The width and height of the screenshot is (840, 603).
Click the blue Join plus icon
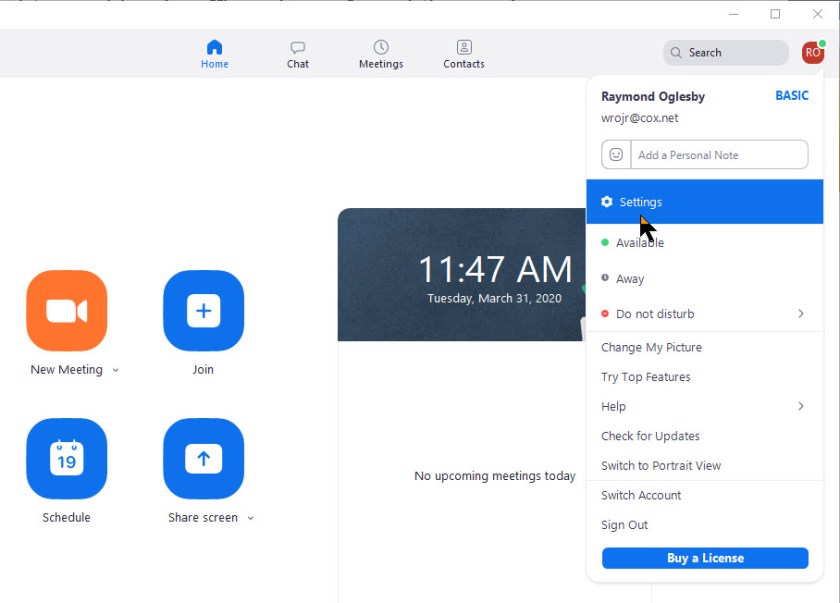click(203, 311)
